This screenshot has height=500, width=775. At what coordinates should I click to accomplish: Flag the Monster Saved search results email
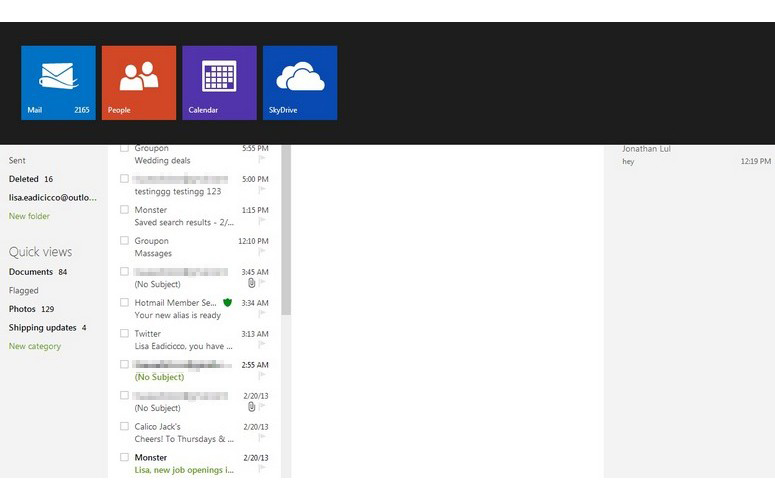tap(262, 221)
